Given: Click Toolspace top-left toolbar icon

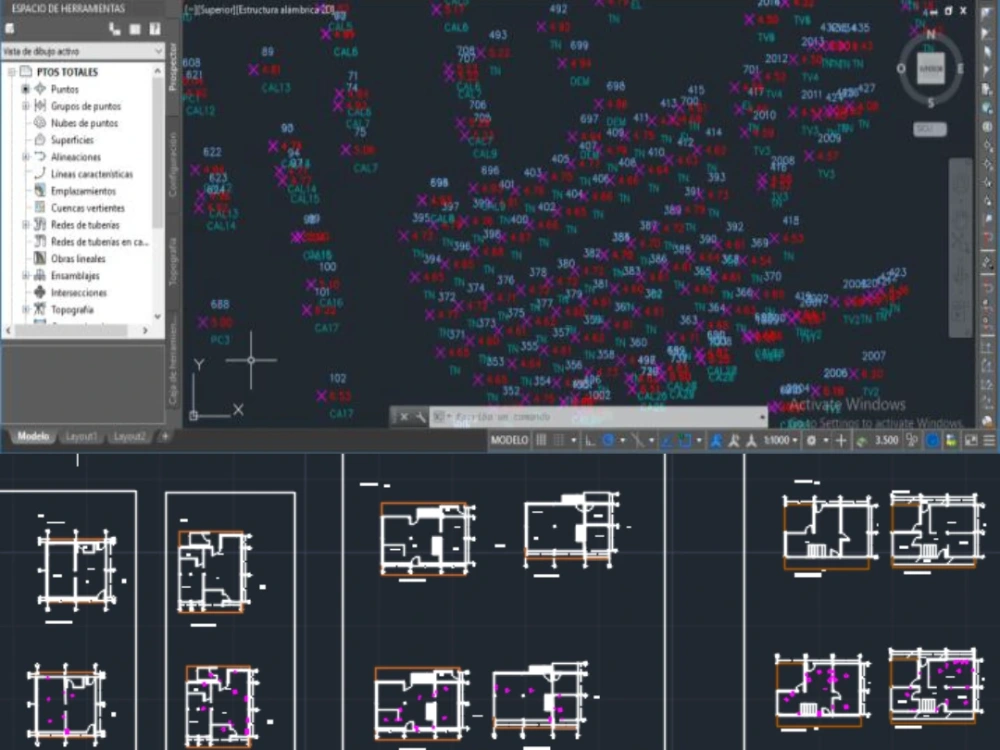Looking at the screenshot, I should [x=10, y=29].
